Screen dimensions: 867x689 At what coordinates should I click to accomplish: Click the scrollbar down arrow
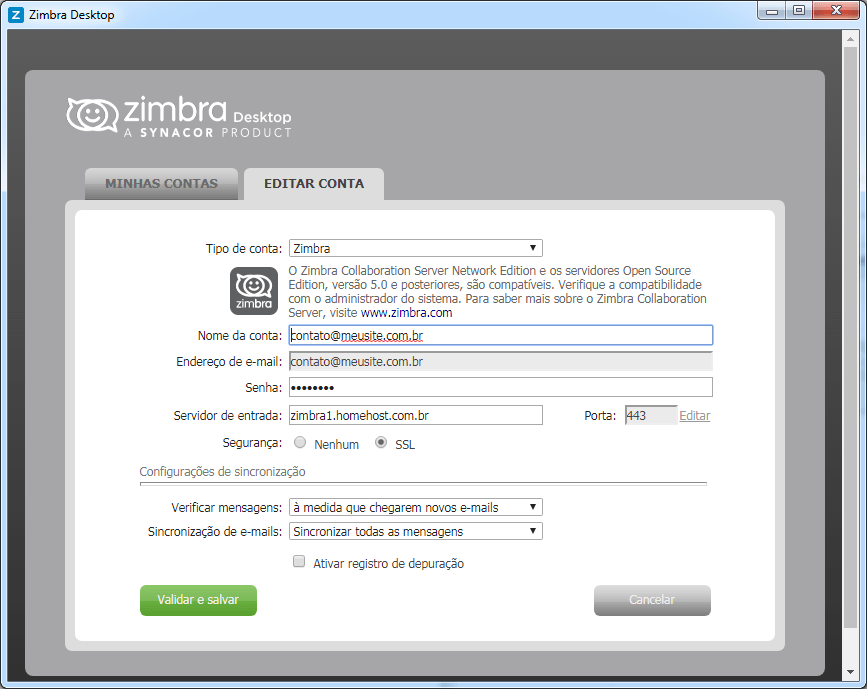pyautogui.click(x=850, y=672)
